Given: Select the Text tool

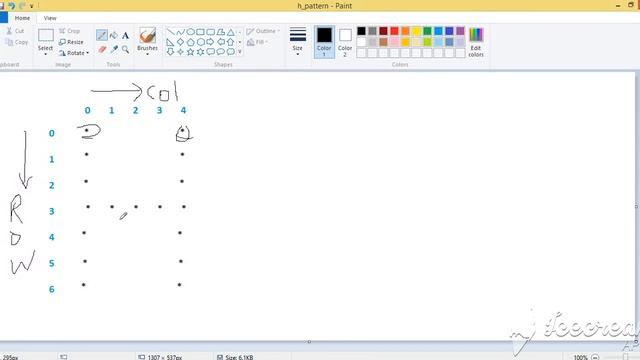Looking at the screenshot, I should pyautogui.click(x=125, y=36).
